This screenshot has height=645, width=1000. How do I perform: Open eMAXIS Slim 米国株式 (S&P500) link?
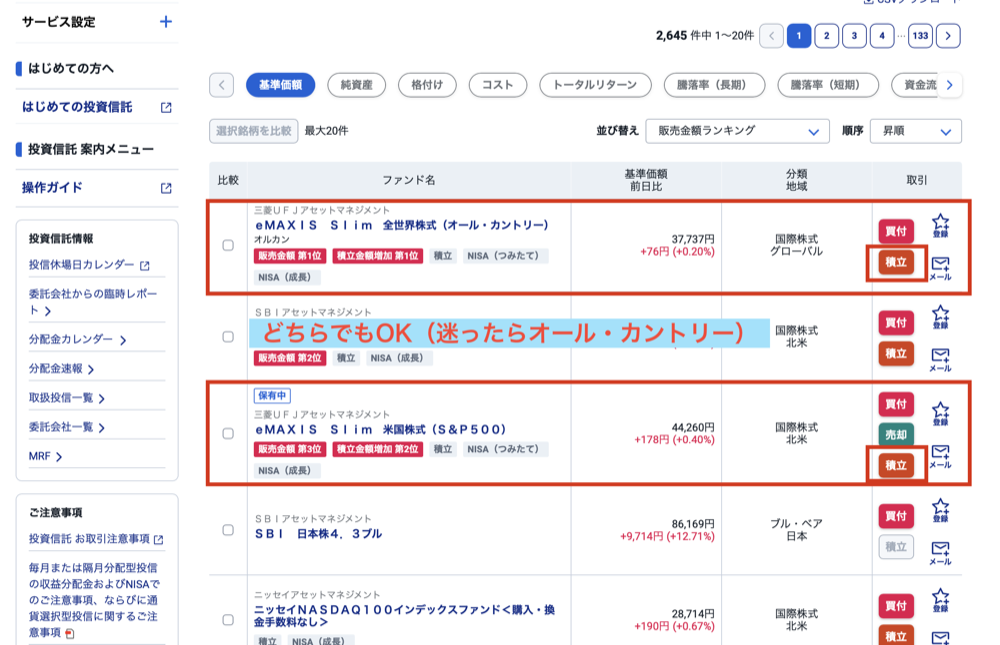pyautogui.click(x=381, y=429)
